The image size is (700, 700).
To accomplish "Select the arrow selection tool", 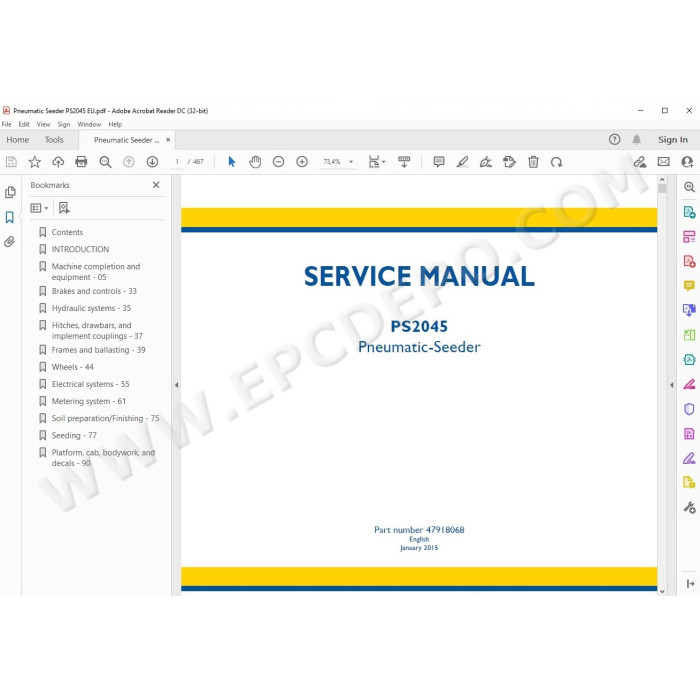I will (232, 162).
